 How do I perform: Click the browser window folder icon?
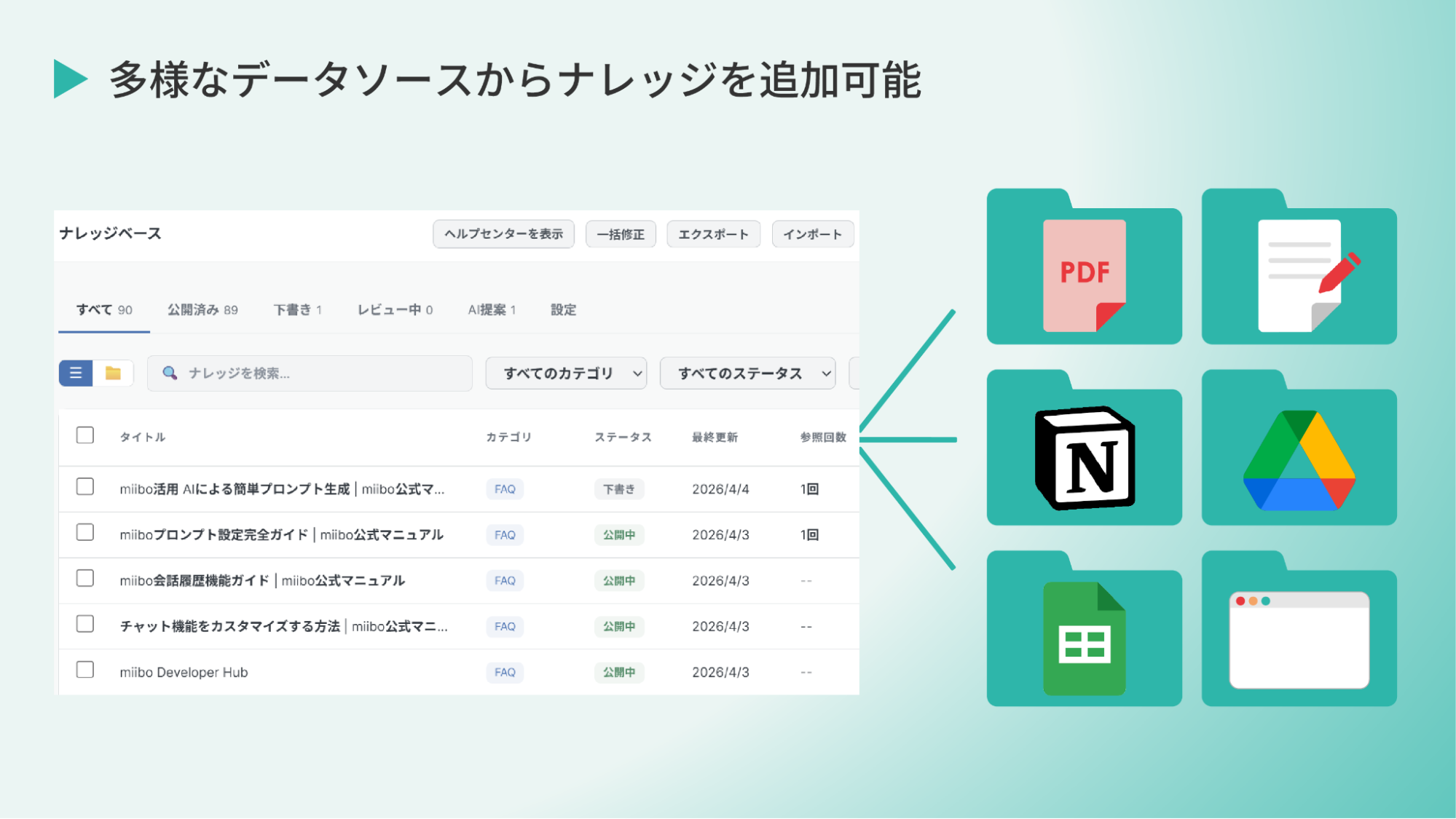1299,639
